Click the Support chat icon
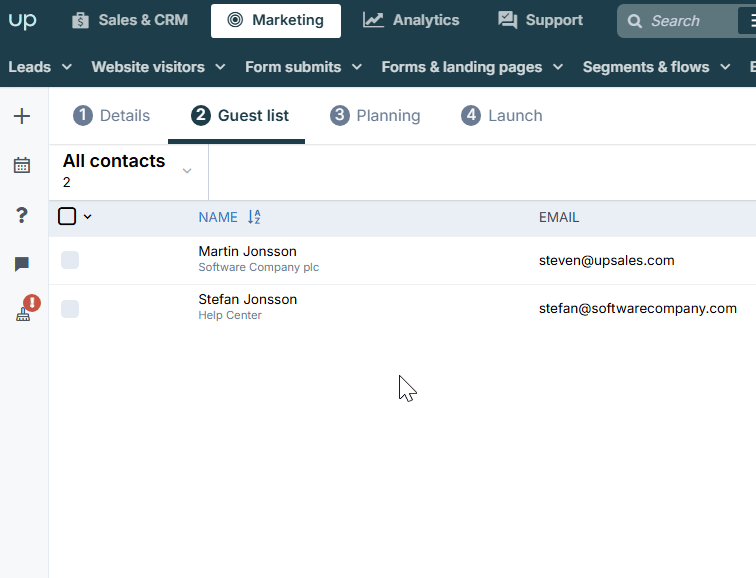Viewport: 756px width, 578px height. pyautogui.click(x=507, y=20)
